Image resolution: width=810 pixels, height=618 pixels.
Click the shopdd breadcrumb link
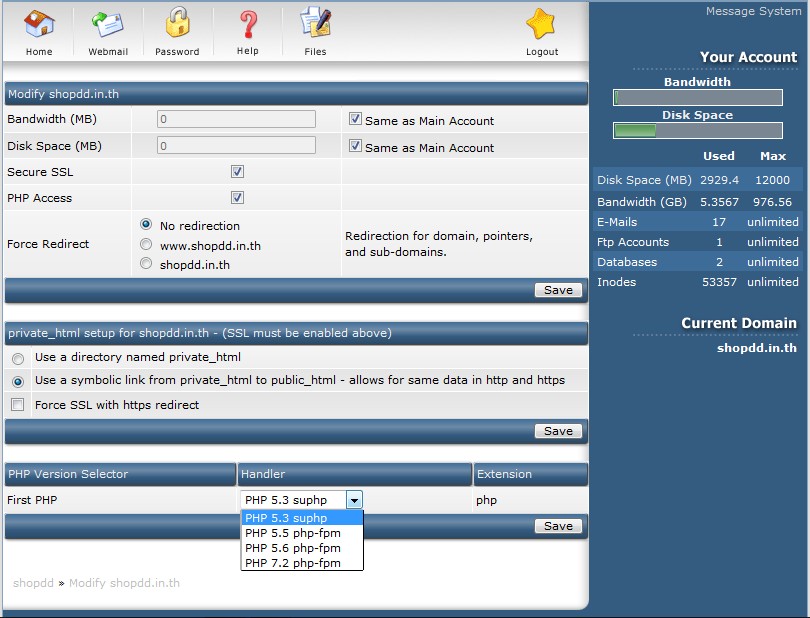click(x=33, y=583)
